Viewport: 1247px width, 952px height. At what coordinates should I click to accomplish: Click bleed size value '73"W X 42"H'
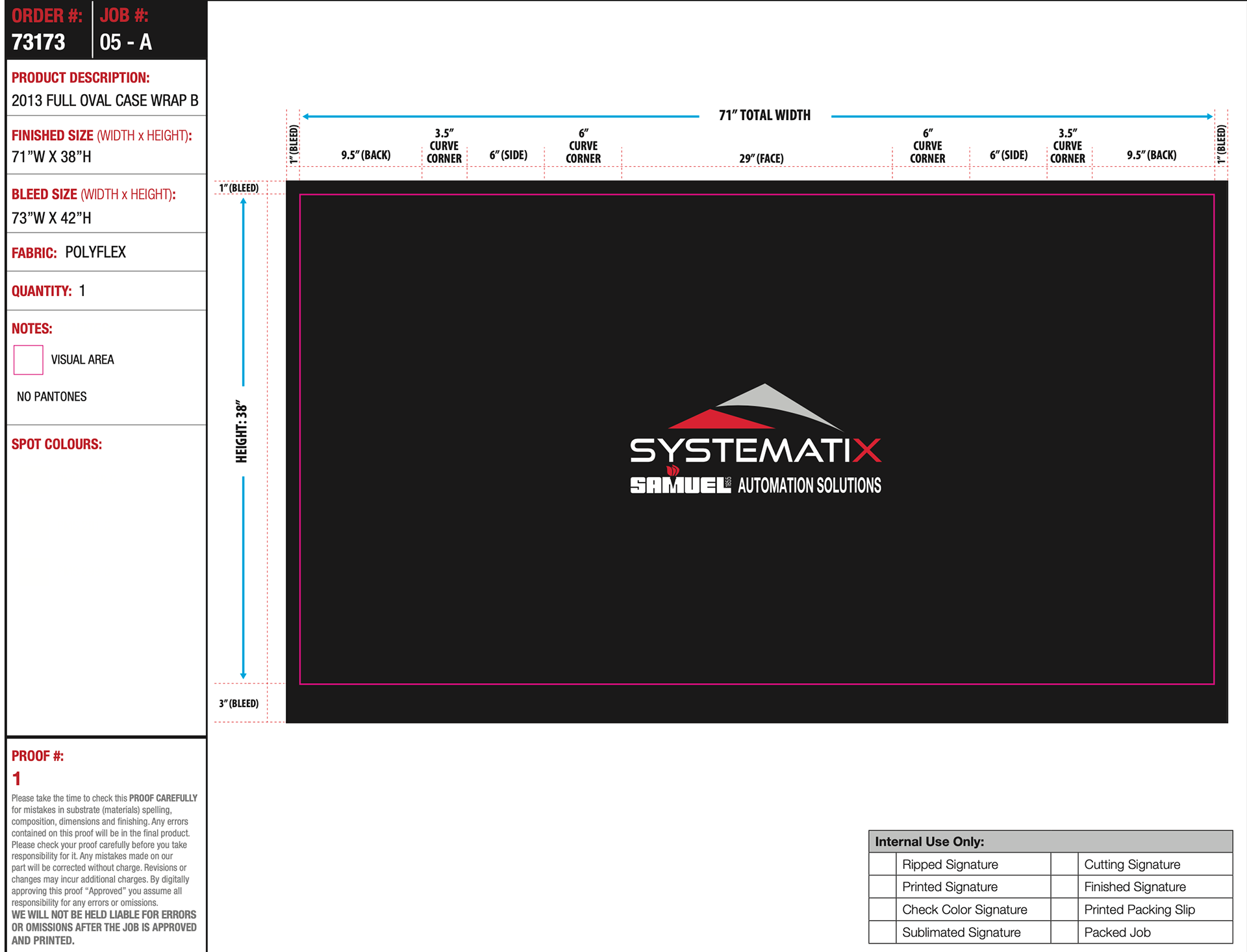[51, 218]
